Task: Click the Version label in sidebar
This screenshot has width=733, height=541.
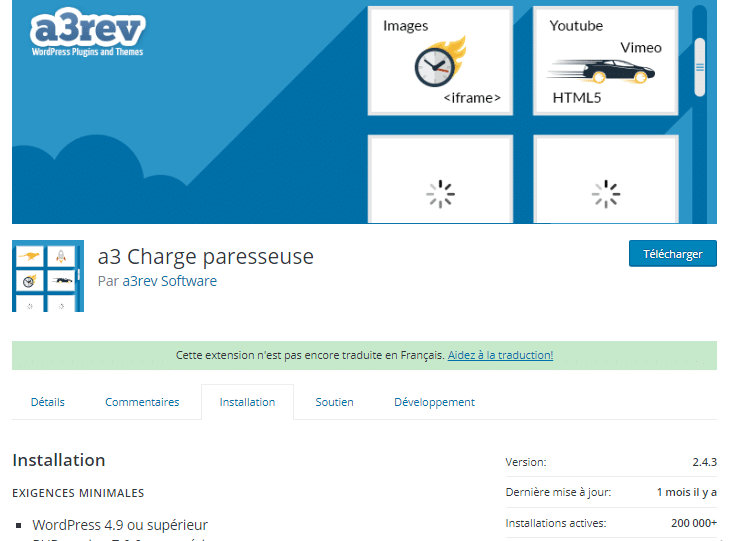Action: click(x=525, y=462)
